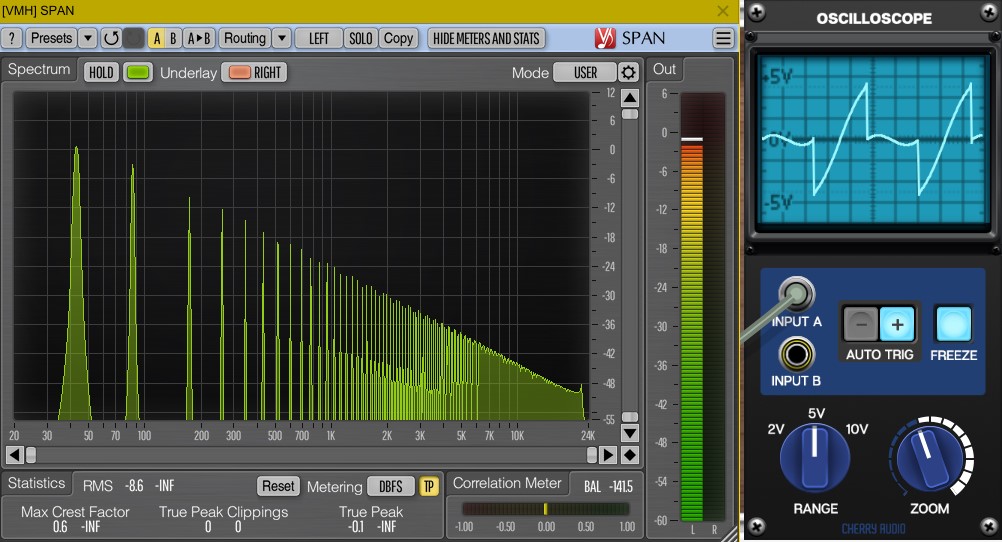Open the Routing menu
This screenshot has width=1002, height=542.
[x=245, y=38]
